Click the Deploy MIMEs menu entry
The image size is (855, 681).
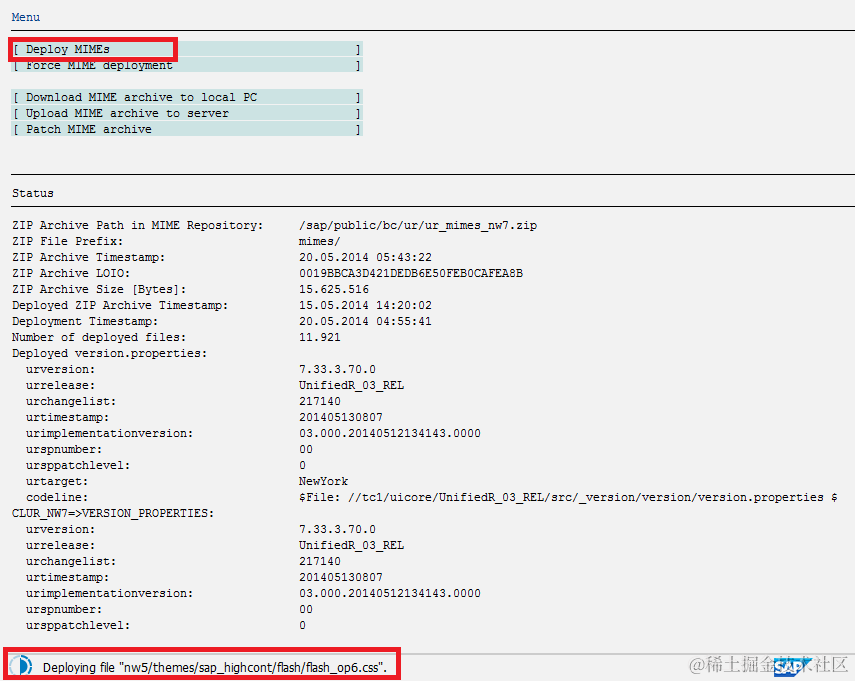pos(186,49)
